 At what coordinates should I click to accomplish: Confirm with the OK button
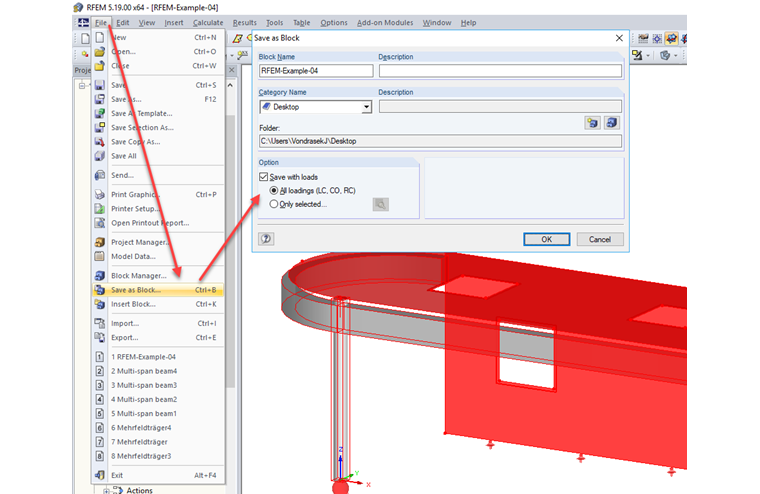tap(546, 239)
